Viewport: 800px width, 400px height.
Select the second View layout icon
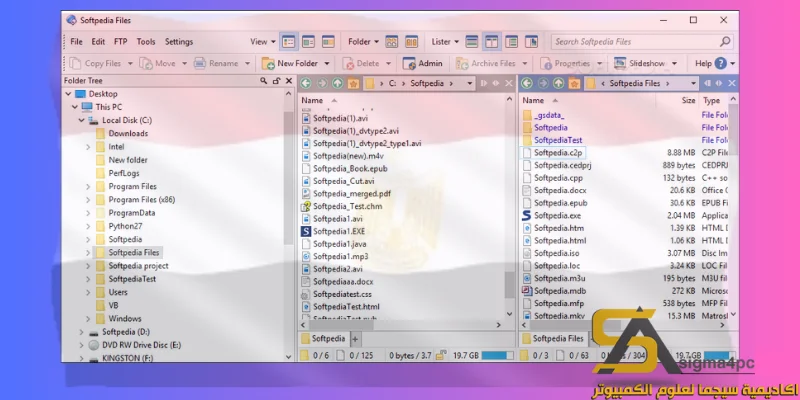[x=308, y=42]
